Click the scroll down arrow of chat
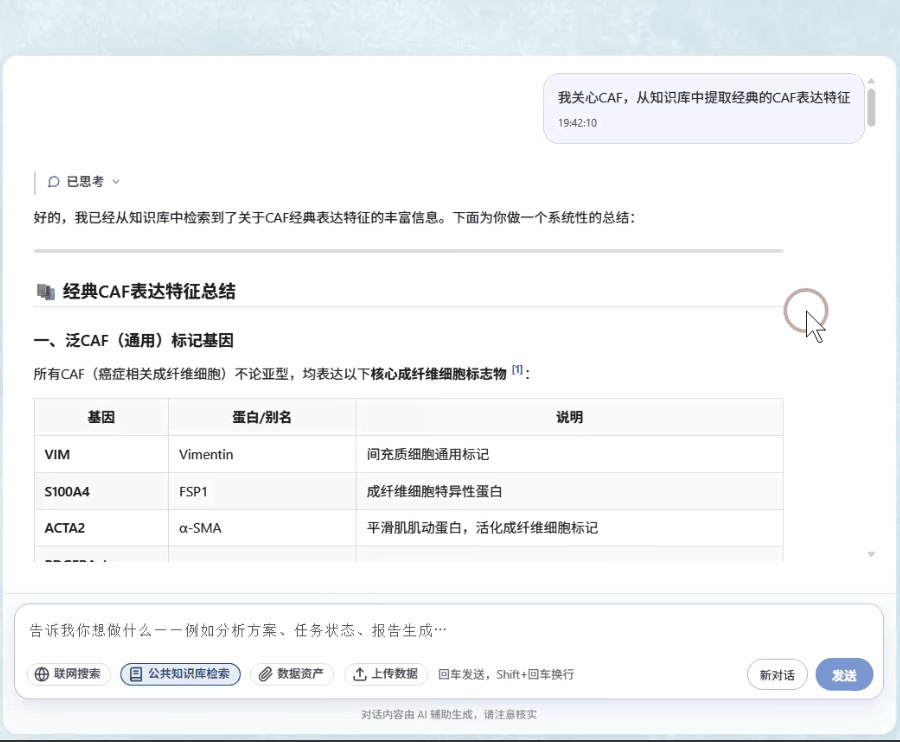The width and height of the screenshot is (900, 742). tap(871, 554)
